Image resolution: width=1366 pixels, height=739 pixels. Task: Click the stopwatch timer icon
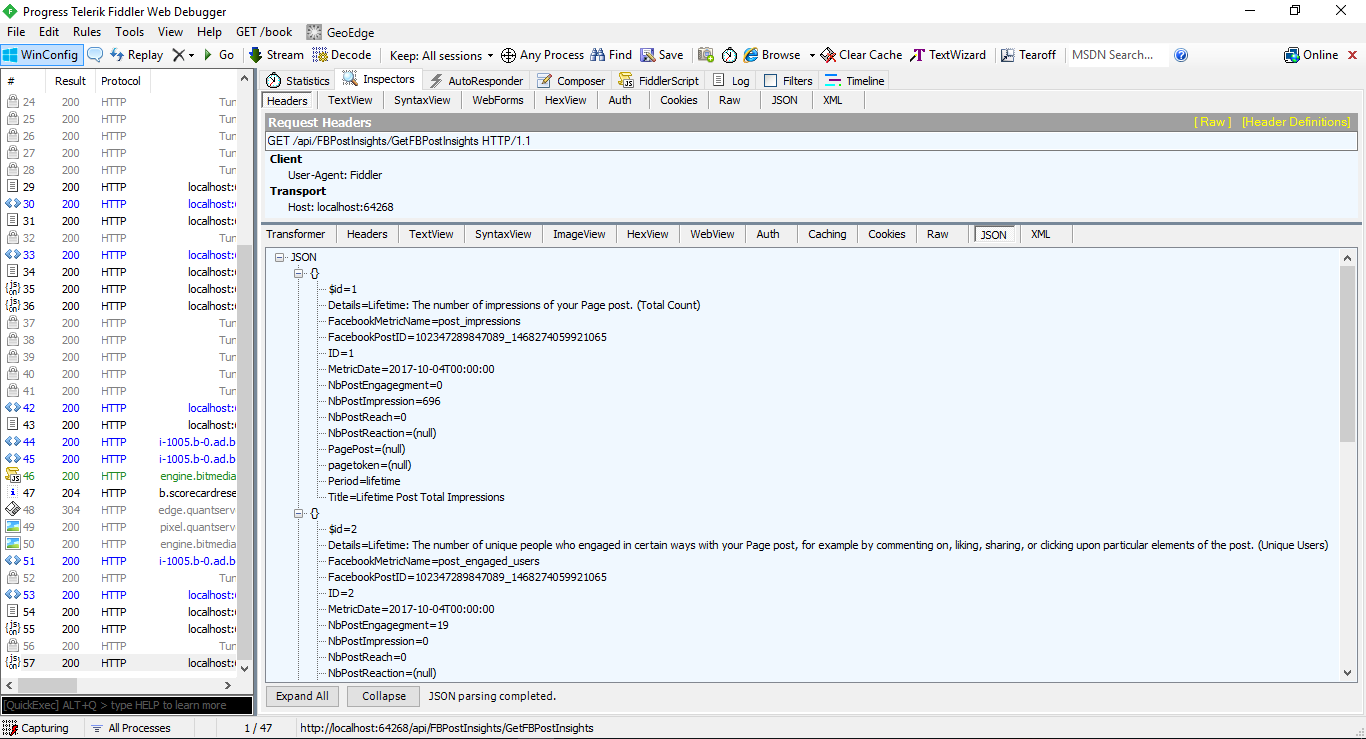click(x=729, y=55)
